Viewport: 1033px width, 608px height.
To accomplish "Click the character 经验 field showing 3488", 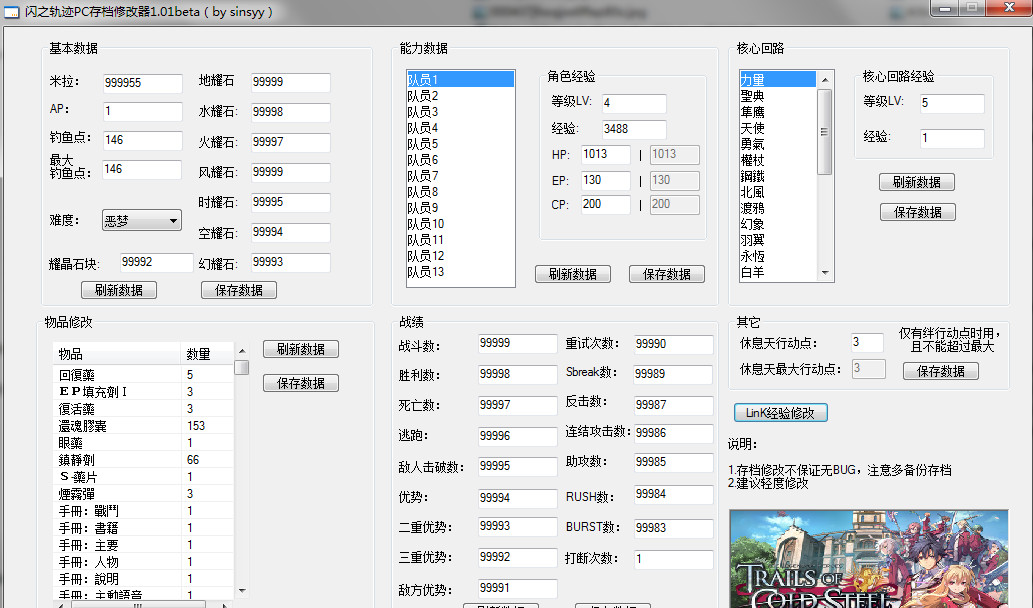I will [634, 129].
